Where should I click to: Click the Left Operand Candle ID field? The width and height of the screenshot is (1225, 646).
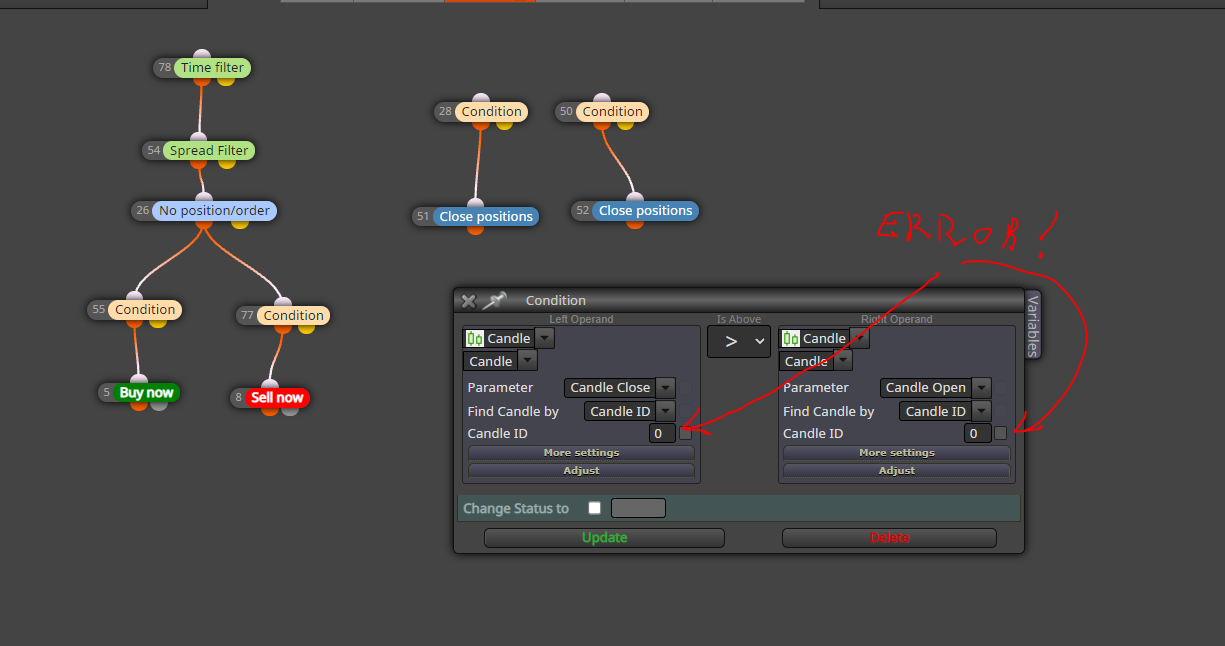(x=662, y=433)
